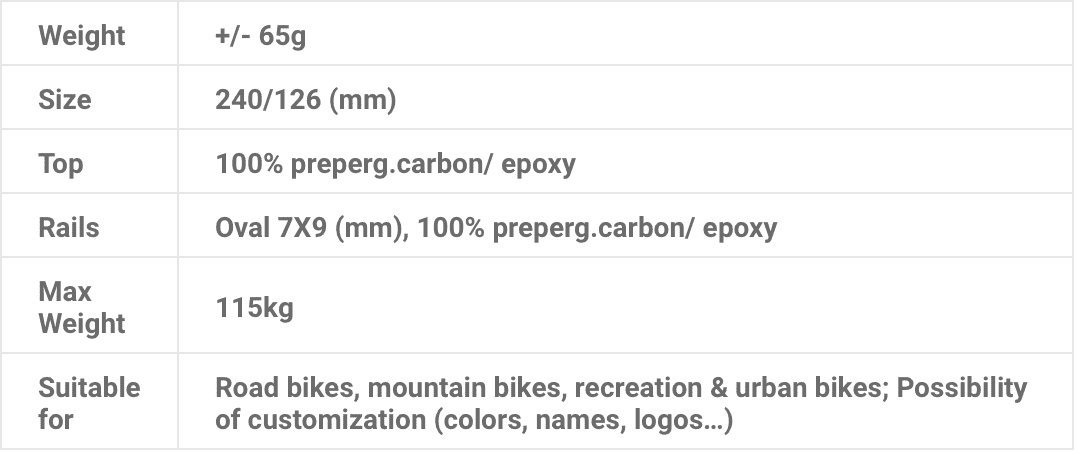Click the word Max in label column
This screenshot has width=1076, height=452.
65,292
